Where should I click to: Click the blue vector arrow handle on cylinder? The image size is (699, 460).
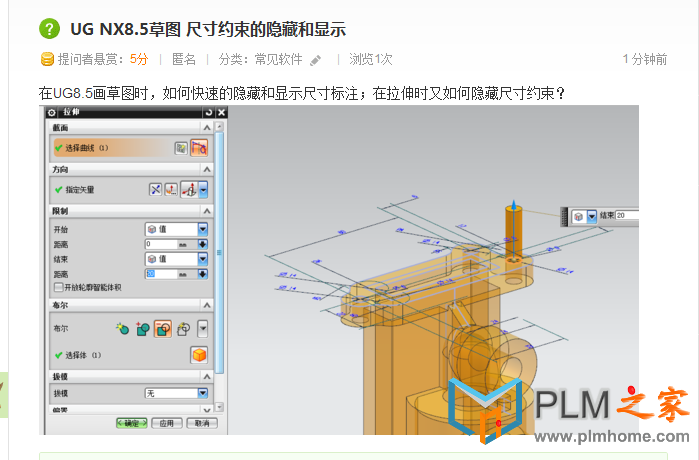tap(514, 206)
